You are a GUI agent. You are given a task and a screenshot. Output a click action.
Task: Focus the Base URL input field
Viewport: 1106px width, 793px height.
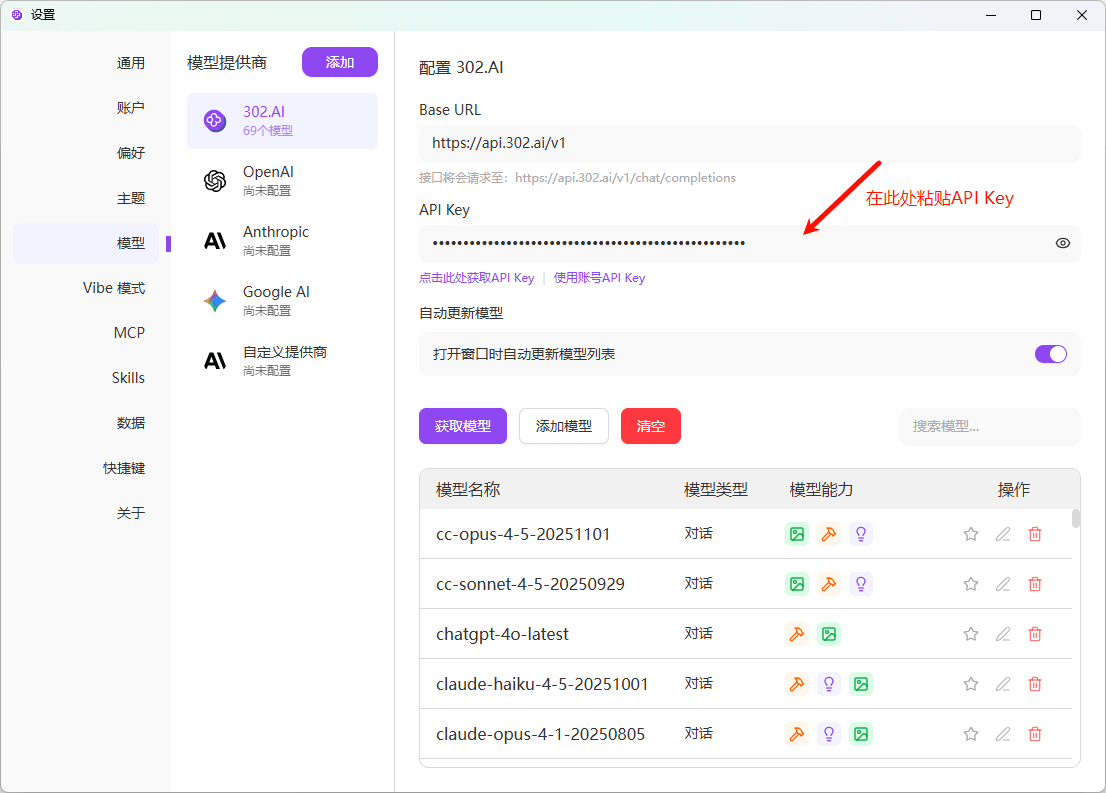pyautogui.click(x=749, y=143)
